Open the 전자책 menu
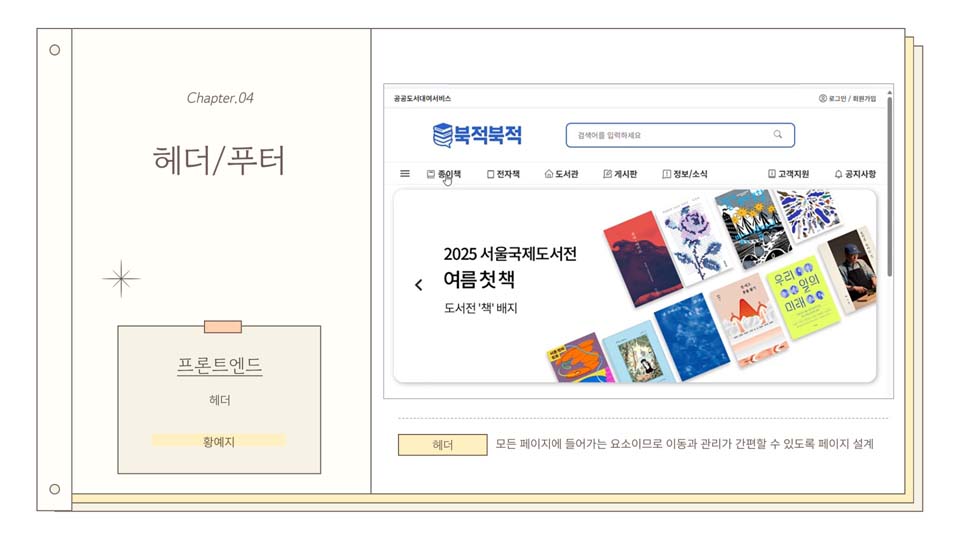This screenshot has width=960, height=540. point(503,174)
